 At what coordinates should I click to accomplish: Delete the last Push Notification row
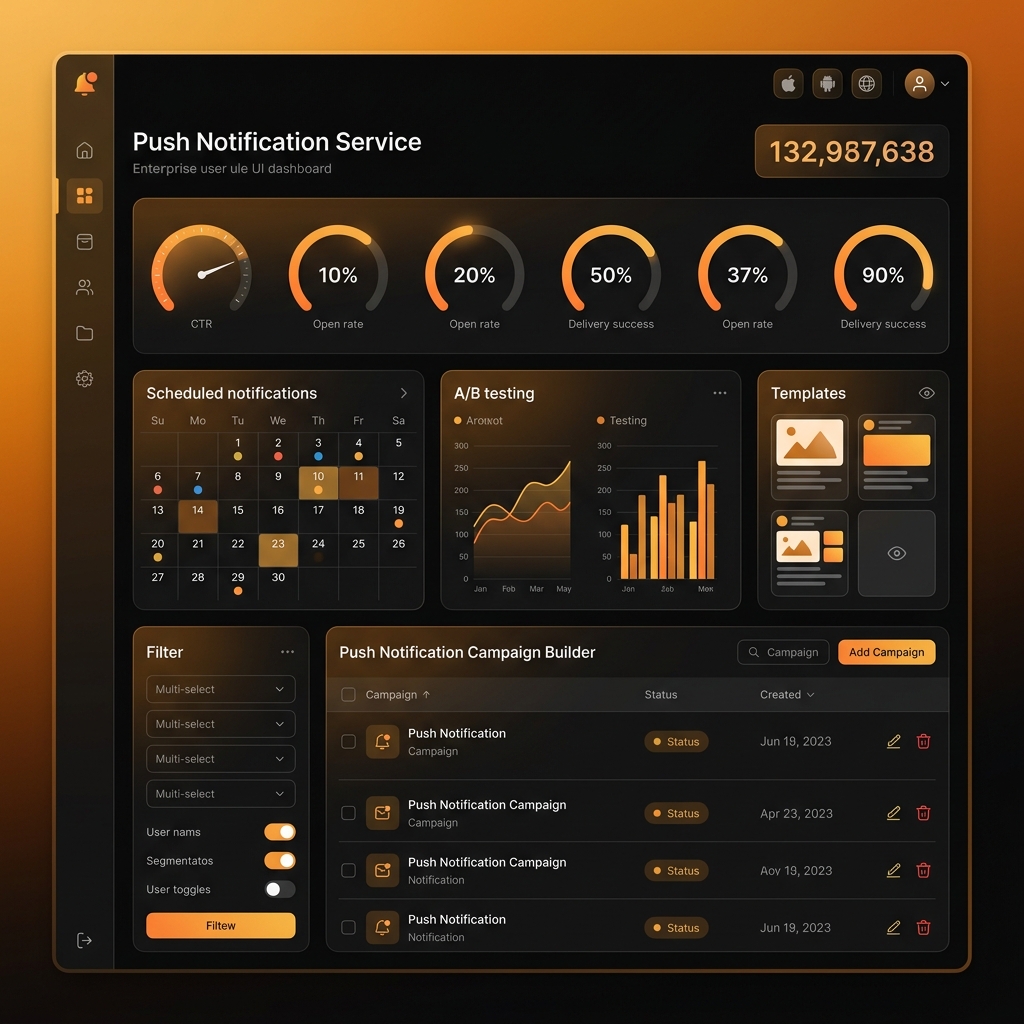(x=923, y=927)
